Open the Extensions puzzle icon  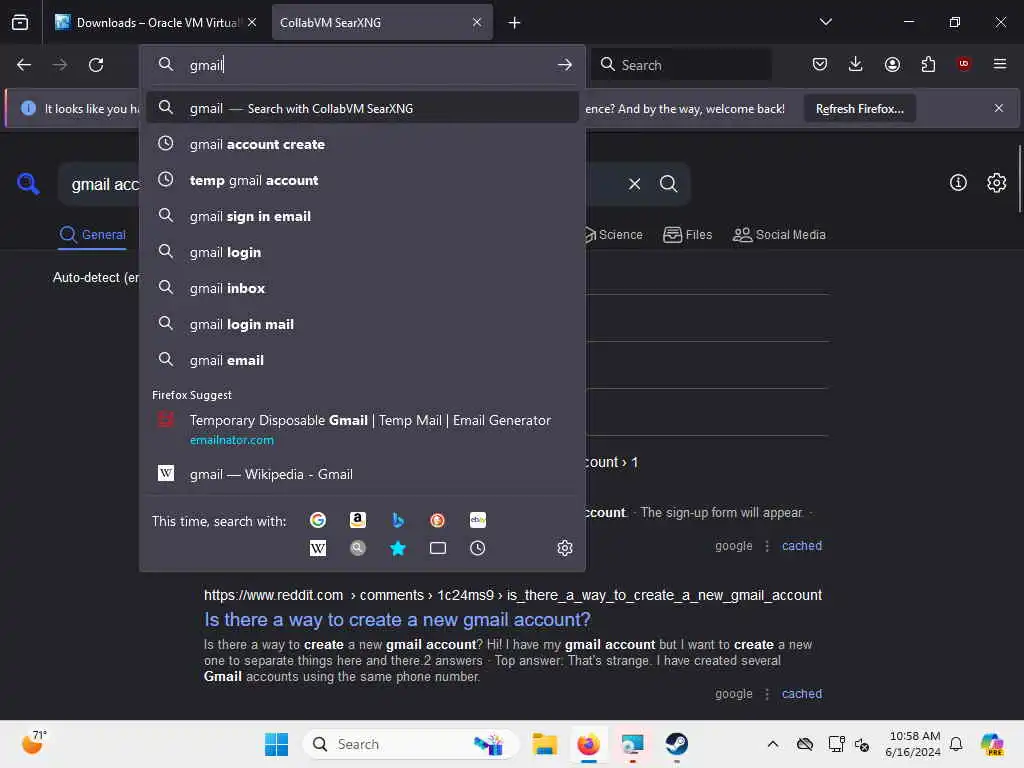click(x=928, y=64)
